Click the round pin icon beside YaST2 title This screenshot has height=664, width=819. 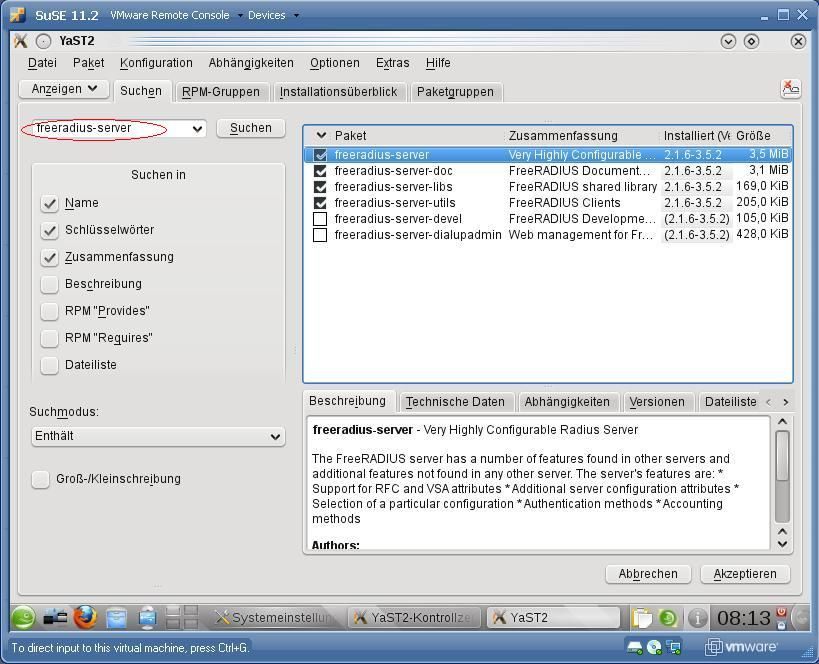(43, 41)
